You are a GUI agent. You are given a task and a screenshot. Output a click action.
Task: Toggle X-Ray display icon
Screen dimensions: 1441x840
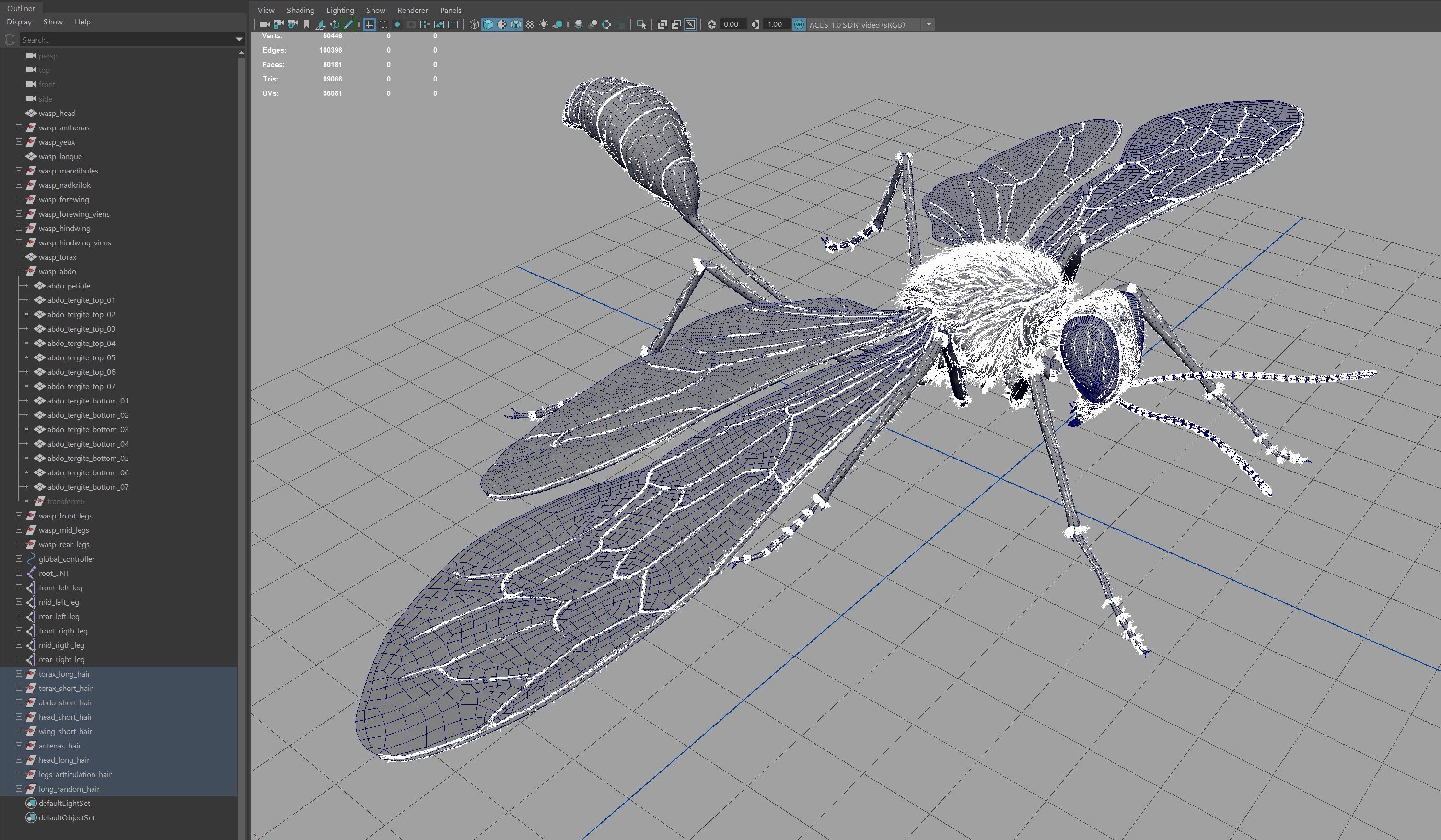(x=662, y=24)
